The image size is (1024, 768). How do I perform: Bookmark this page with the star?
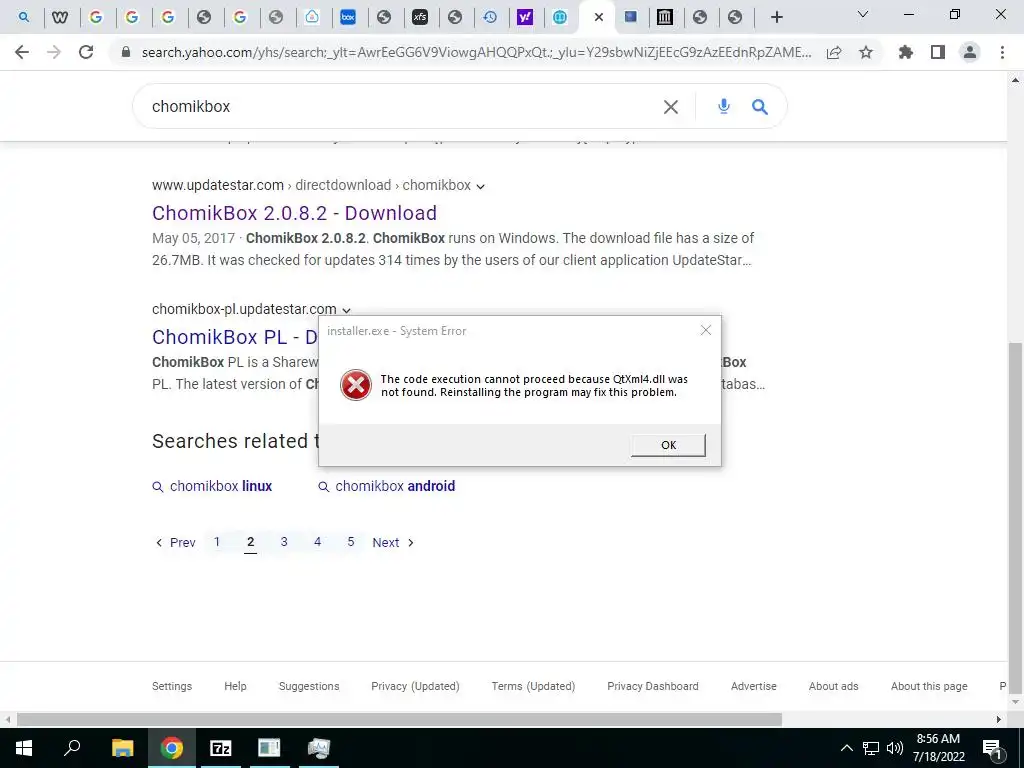click(x=866, y=52)
